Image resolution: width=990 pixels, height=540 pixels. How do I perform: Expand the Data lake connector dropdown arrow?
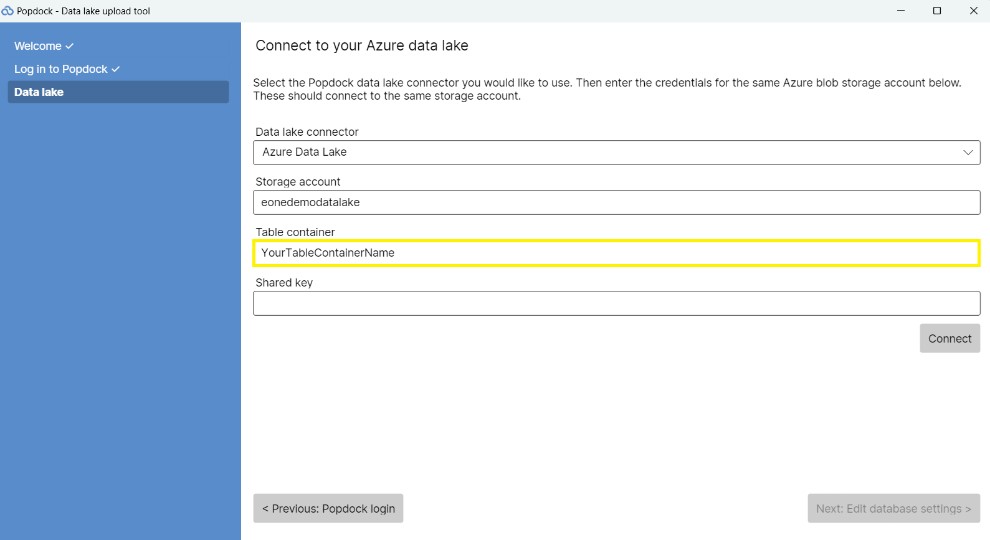pyautogui.click(x=967, y=152)
